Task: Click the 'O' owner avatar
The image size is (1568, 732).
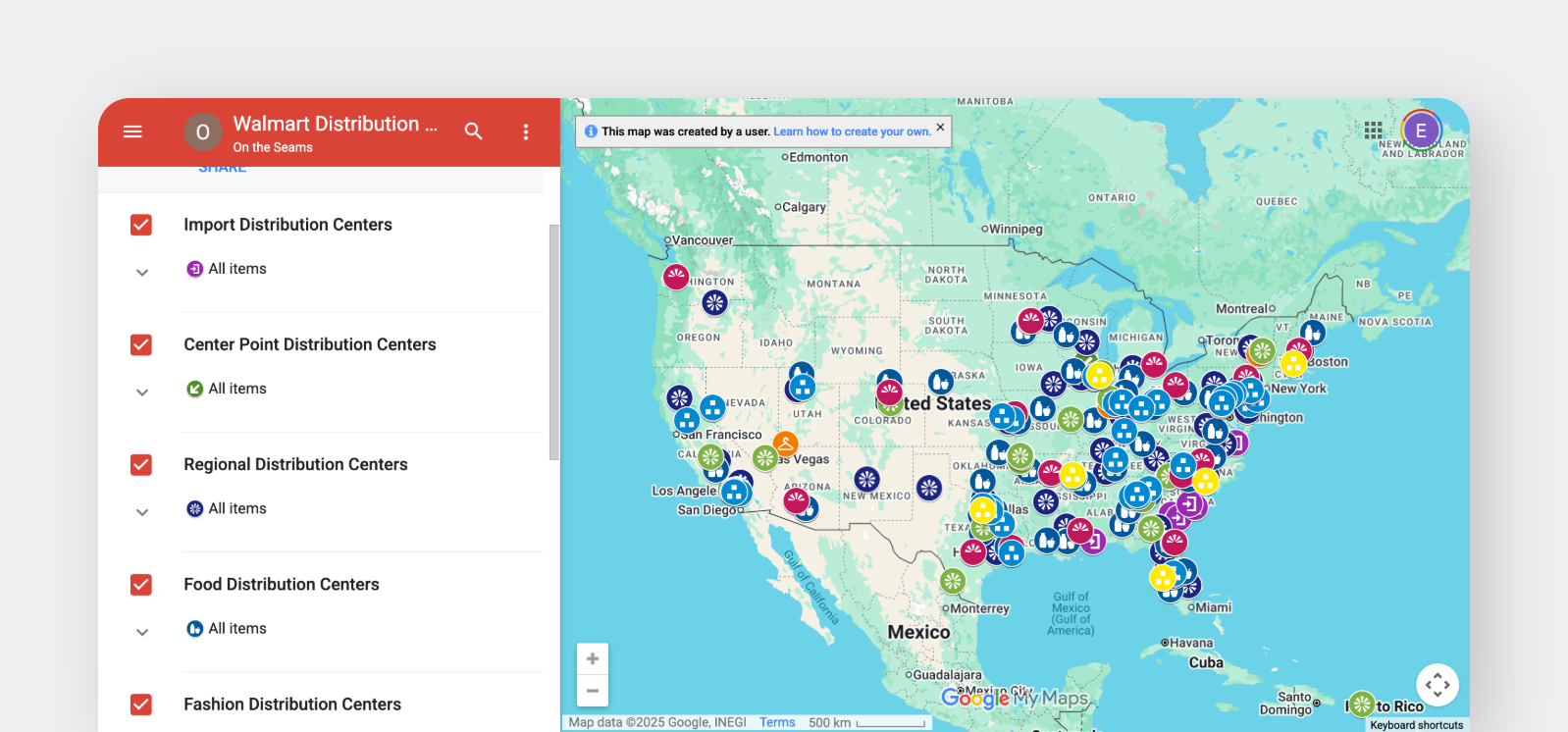Action: [203, 131]
